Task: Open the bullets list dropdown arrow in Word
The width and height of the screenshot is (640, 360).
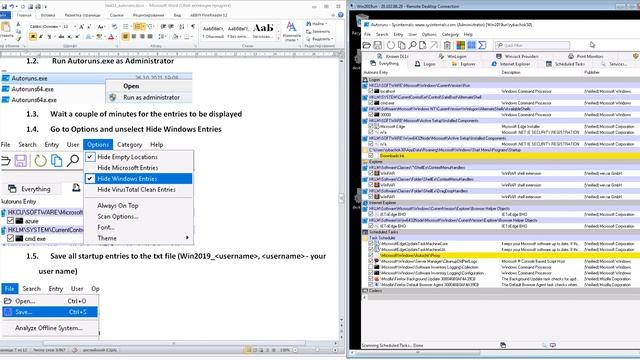Action: (x=131, y=27)
